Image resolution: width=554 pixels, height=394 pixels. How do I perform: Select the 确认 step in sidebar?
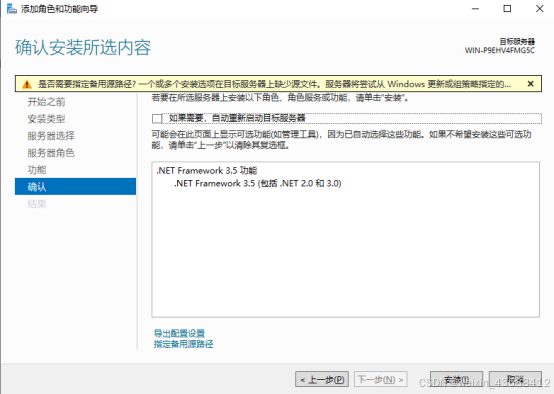point(75,187)
